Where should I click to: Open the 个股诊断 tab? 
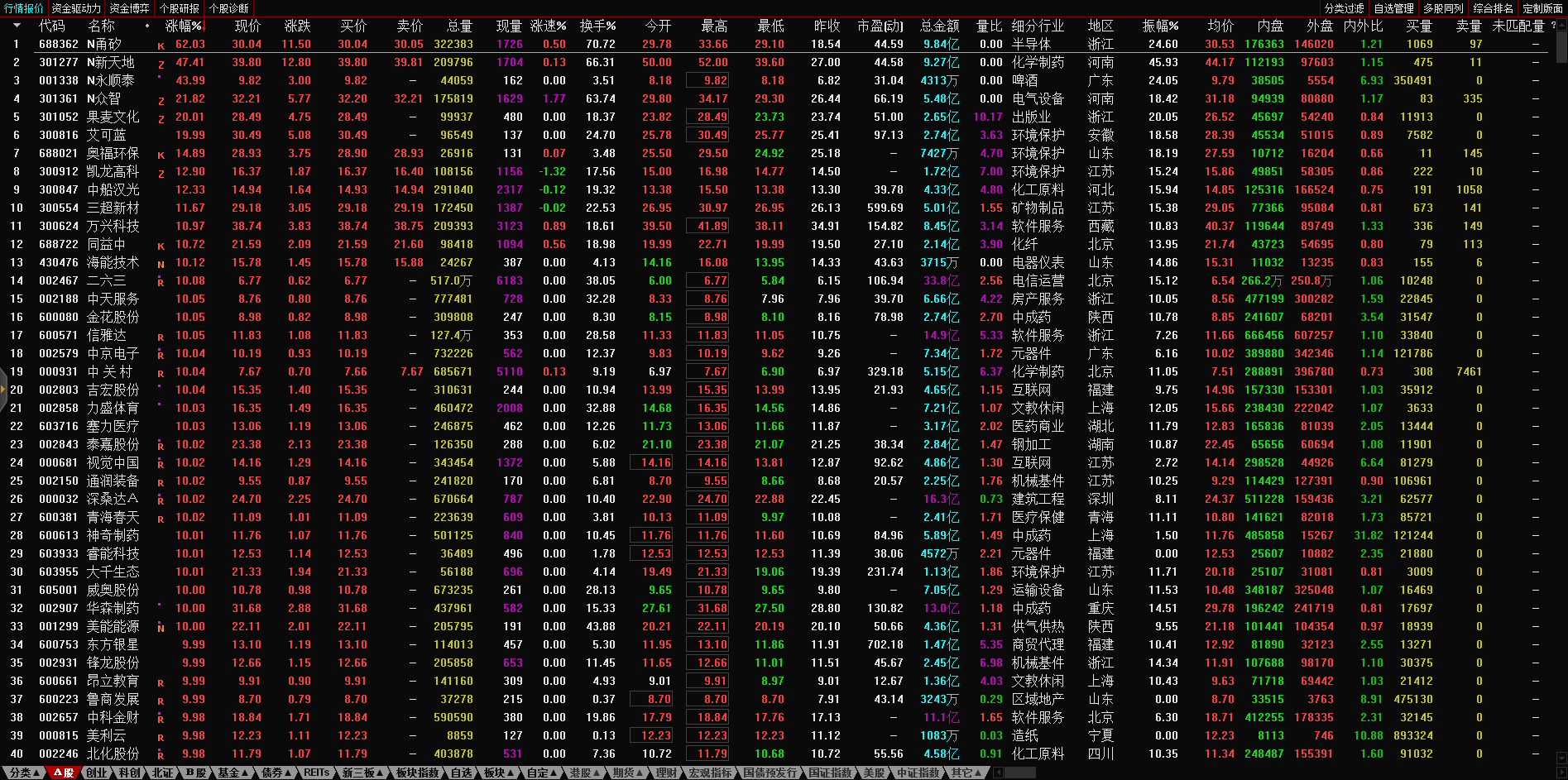[229, 8]
